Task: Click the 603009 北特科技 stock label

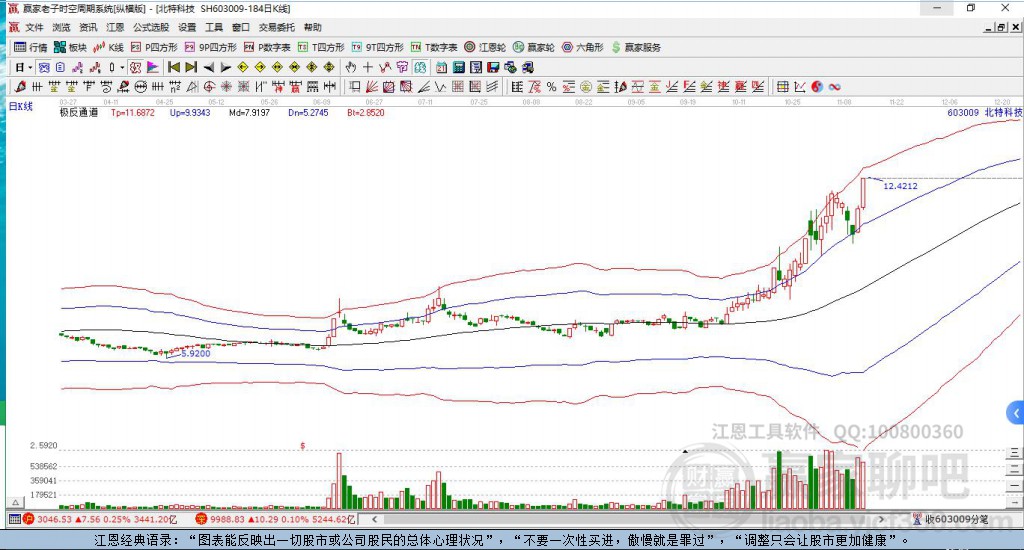Action: point(985,112)
